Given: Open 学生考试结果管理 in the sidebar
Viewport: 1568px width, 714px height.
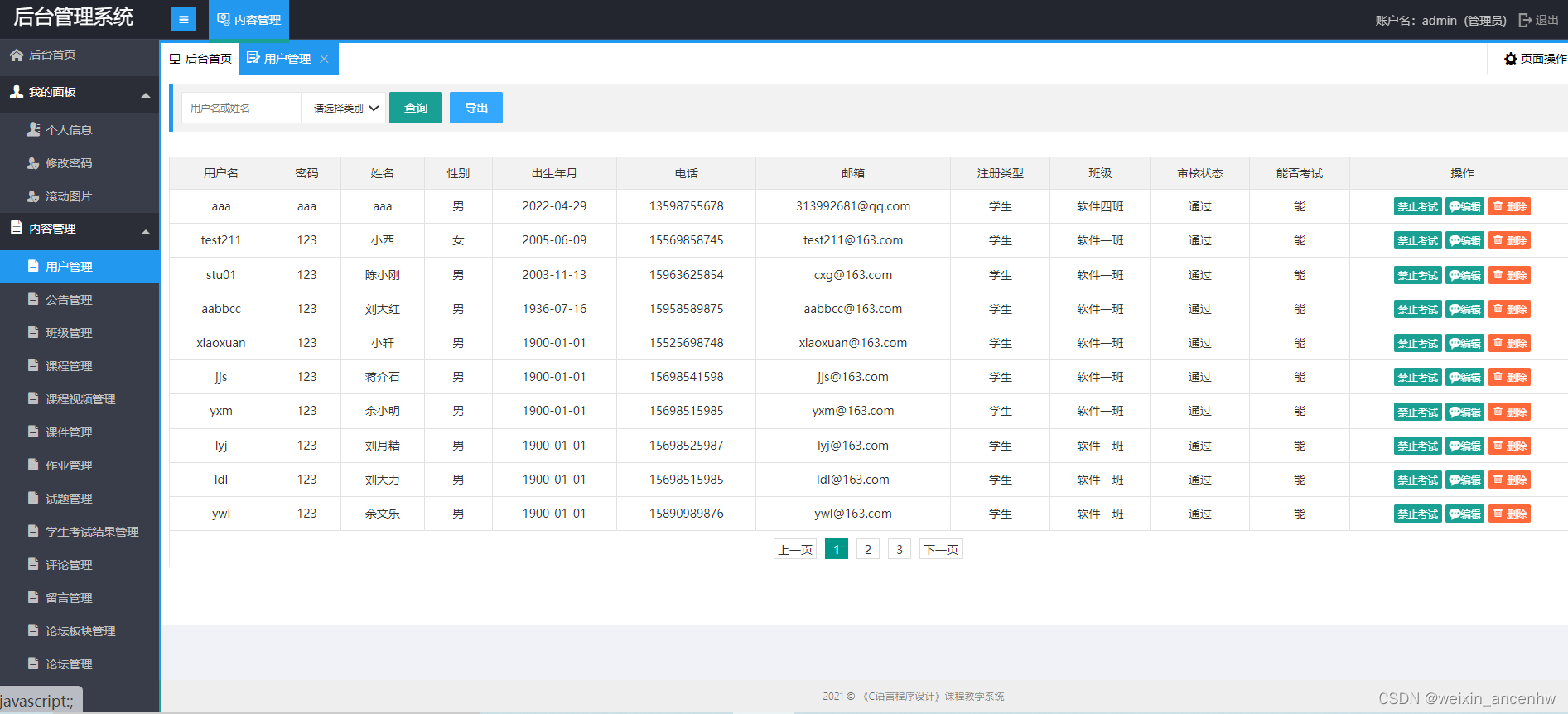Looking at the screenshot, I should [x=80, y=532].
